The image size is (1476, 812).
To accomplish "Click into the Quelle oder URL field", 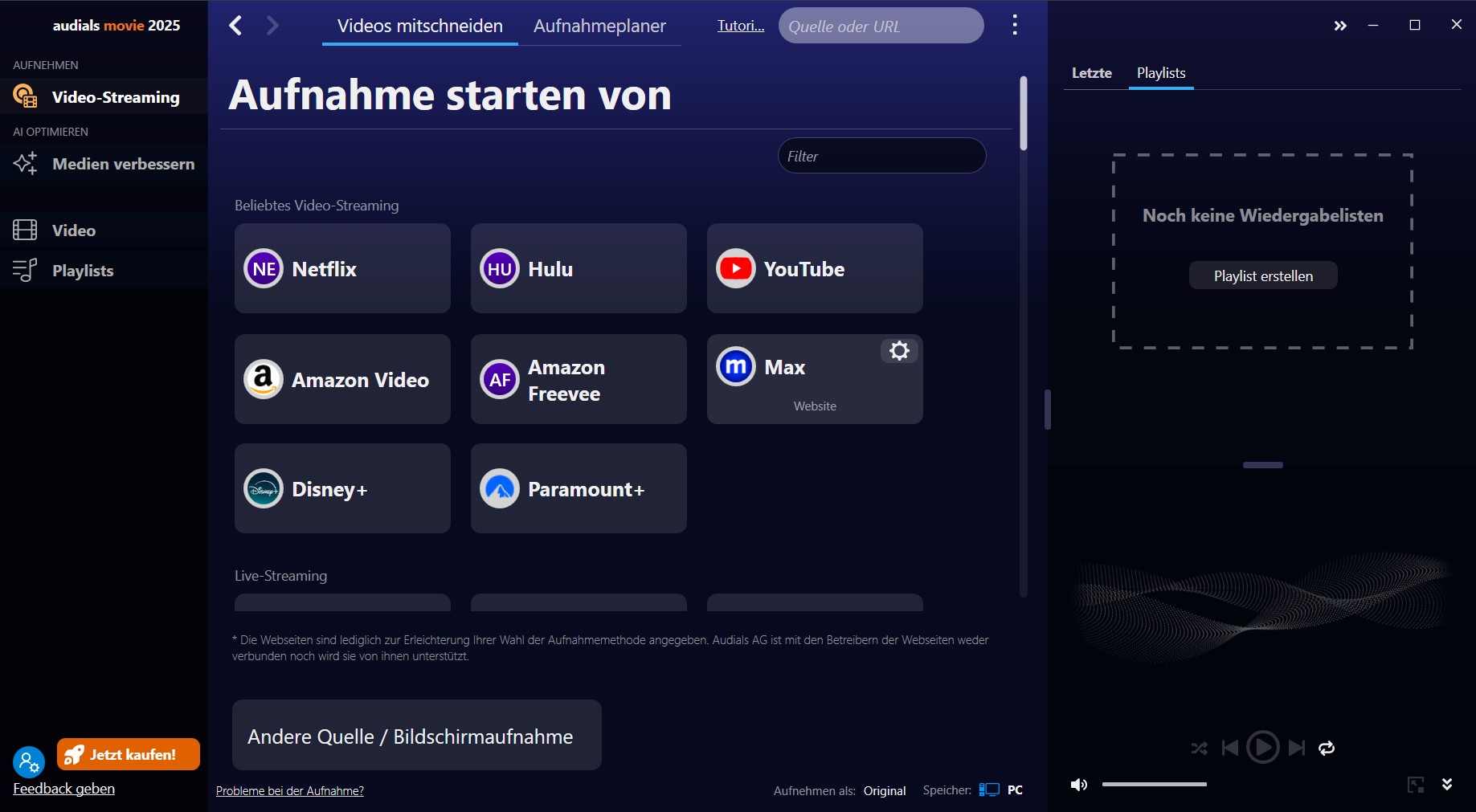I will (881, 26).
